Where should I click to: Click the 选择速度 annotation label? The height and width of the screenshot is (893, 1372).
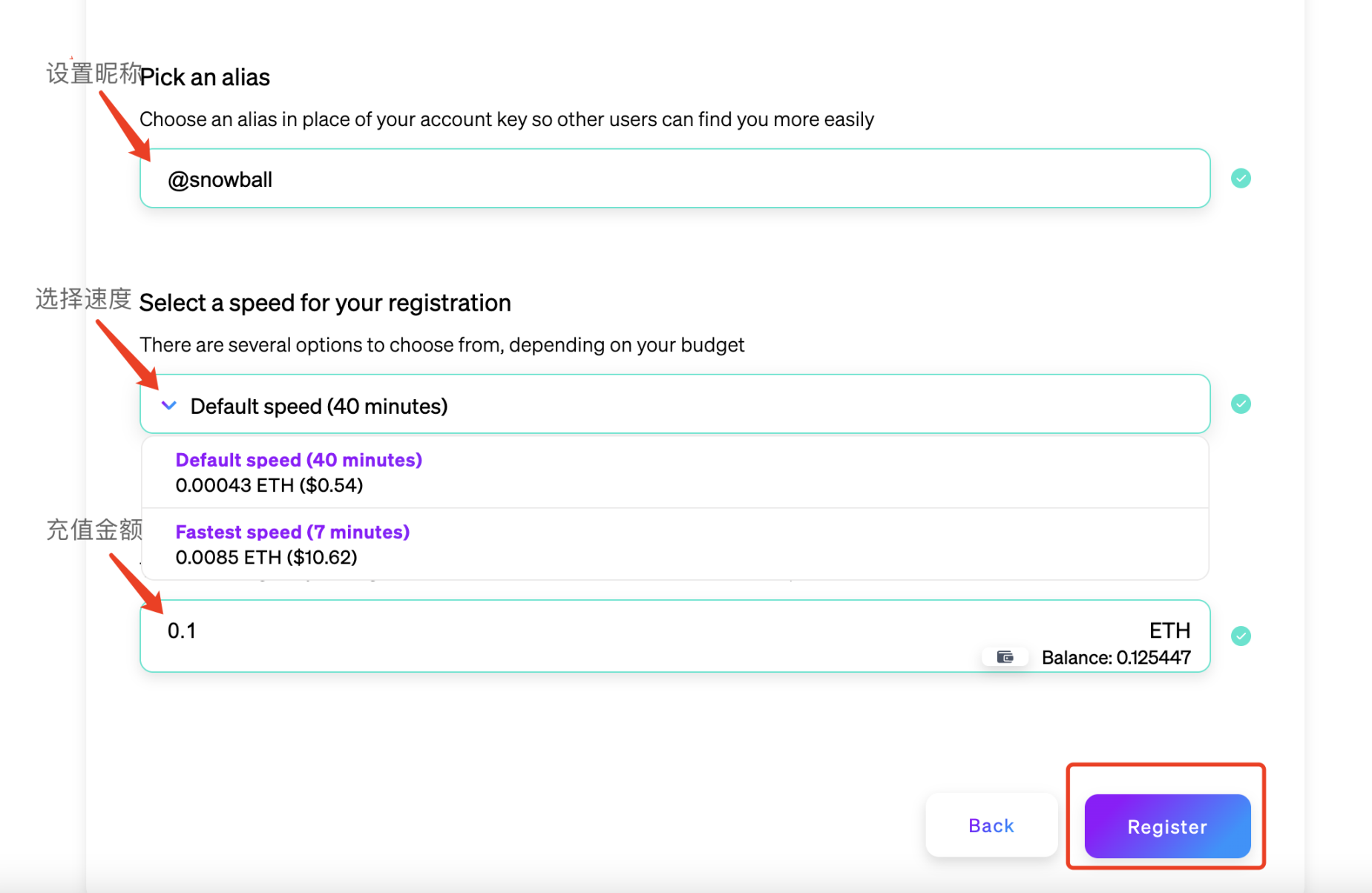click(83, 299)
